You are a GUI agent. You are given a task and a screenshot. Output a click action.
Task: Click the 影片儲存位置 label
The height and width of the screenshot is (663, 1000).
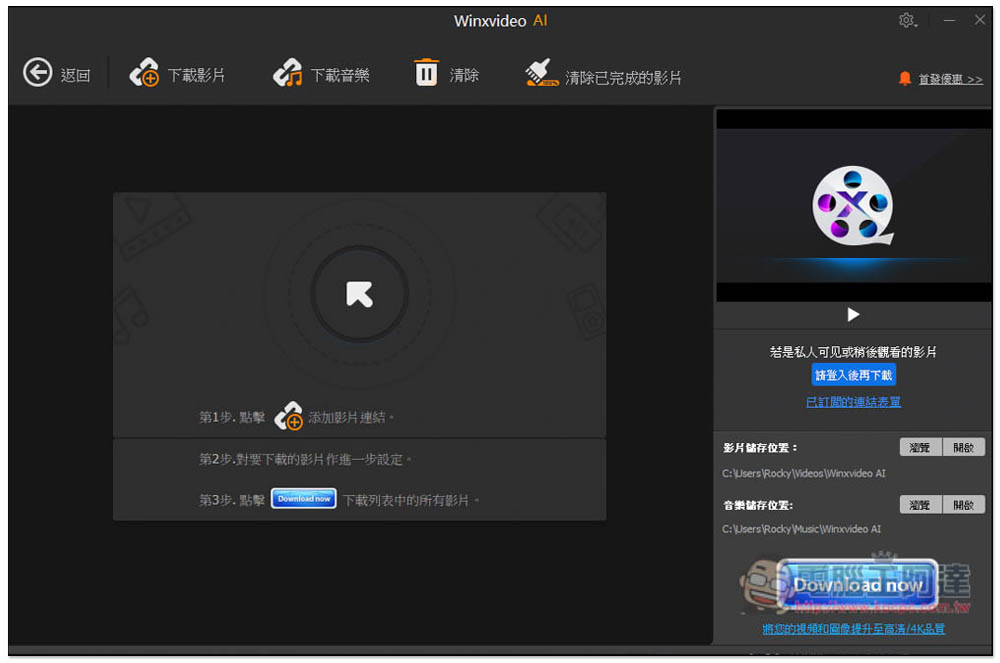click(760, 448)
